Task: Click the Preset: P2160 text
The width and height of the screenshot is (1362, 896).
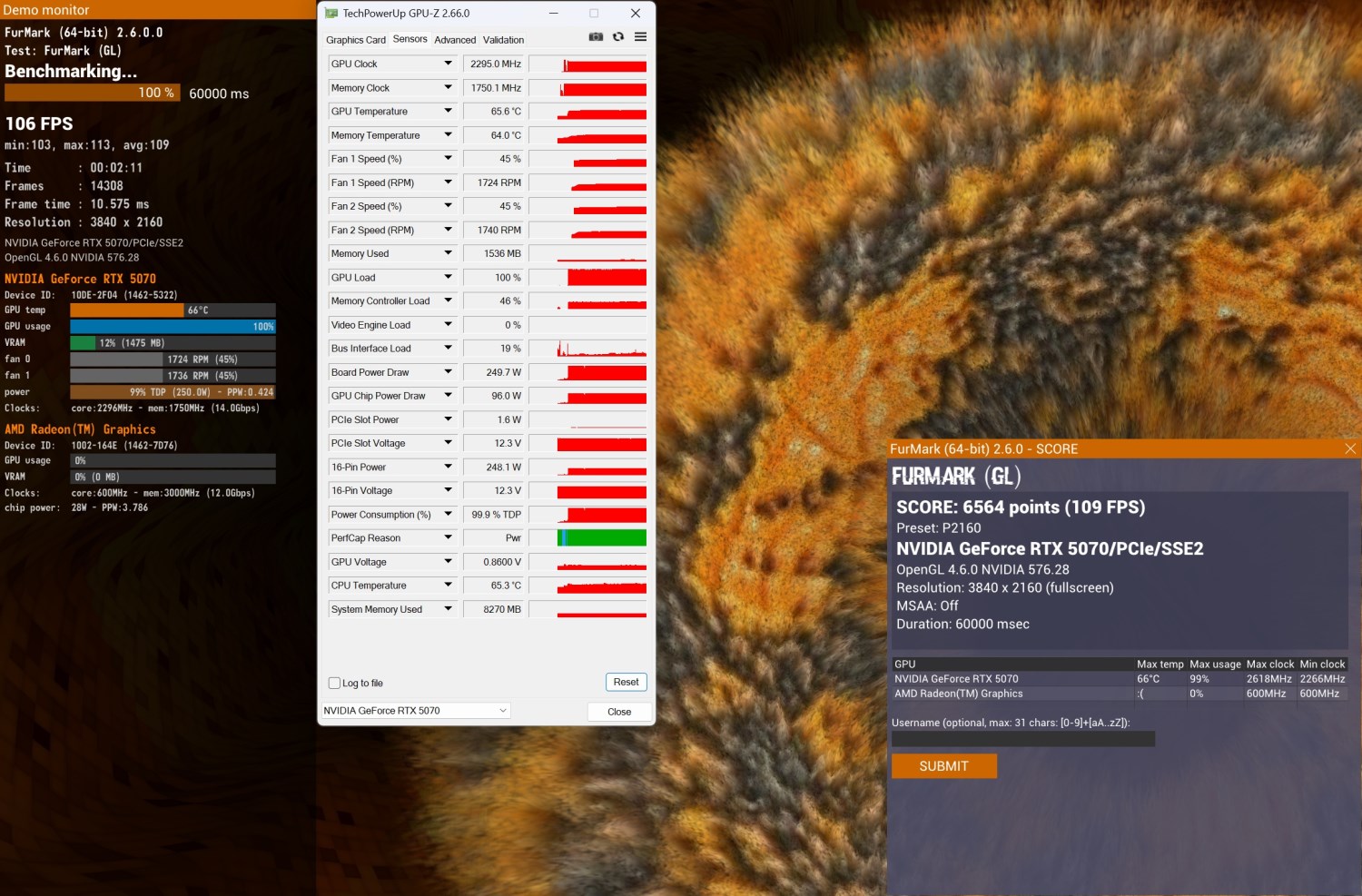Action: pyautogui.click(x=939, y=528)
